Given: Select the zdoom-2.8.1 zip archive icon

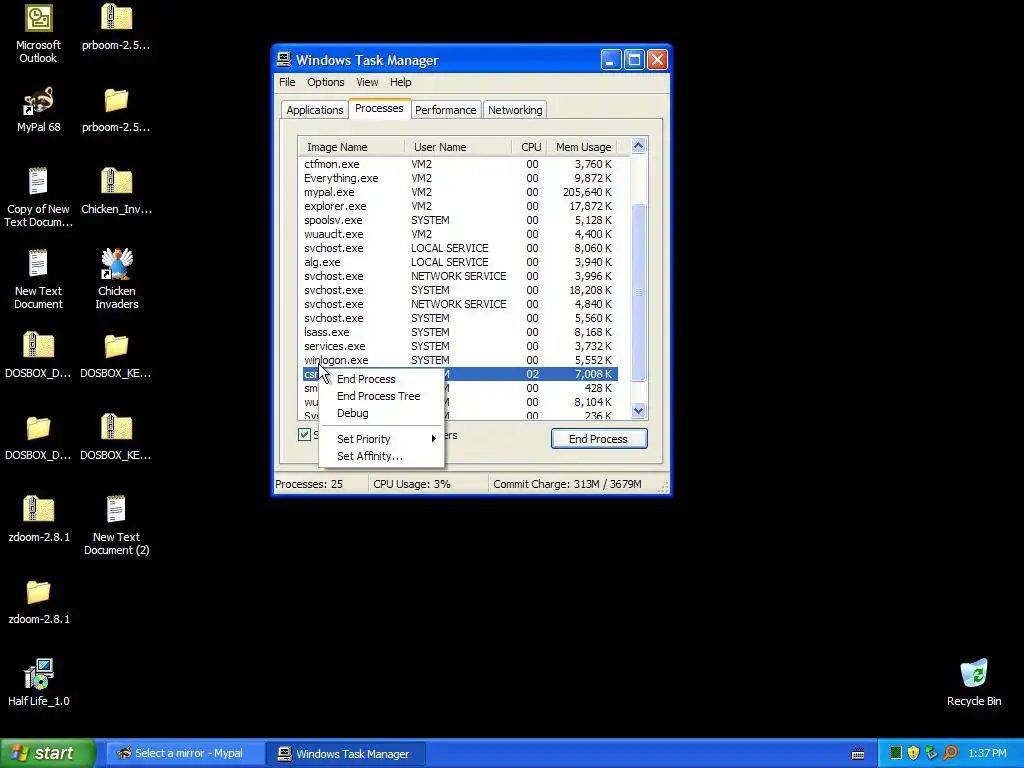Looking at the screenshot, I should (38, 509).
